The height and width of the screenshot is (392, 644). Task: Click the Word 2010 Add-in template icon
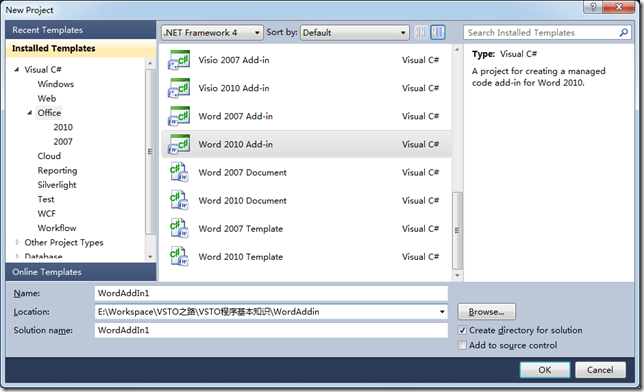coord(179,144)
